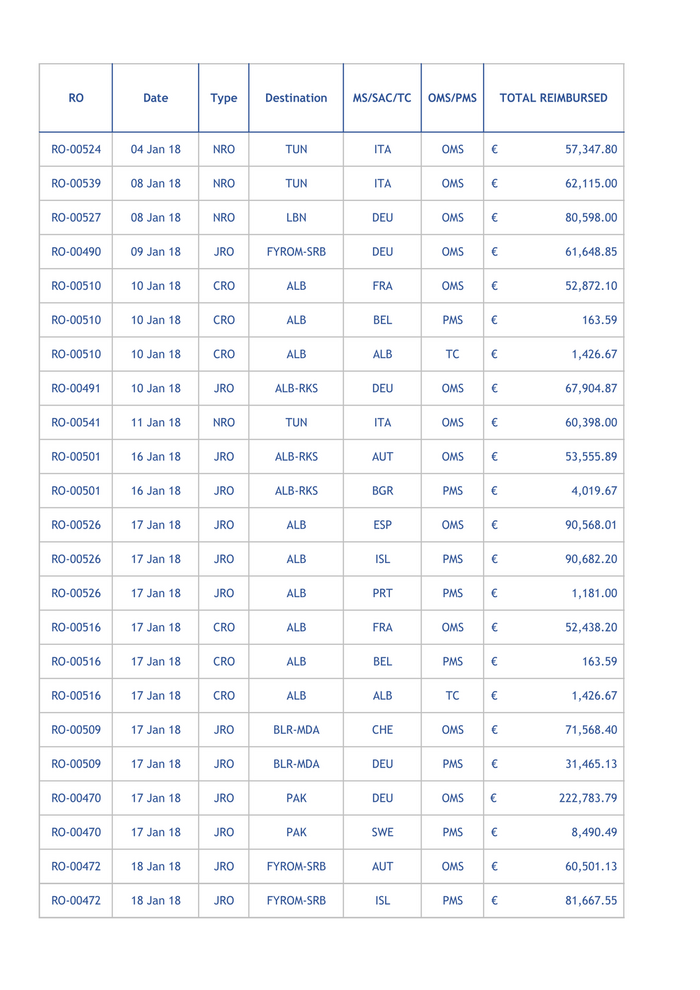700x990 pixels.
Task: Select the Date column header
Action: click(x=155, y=98)
